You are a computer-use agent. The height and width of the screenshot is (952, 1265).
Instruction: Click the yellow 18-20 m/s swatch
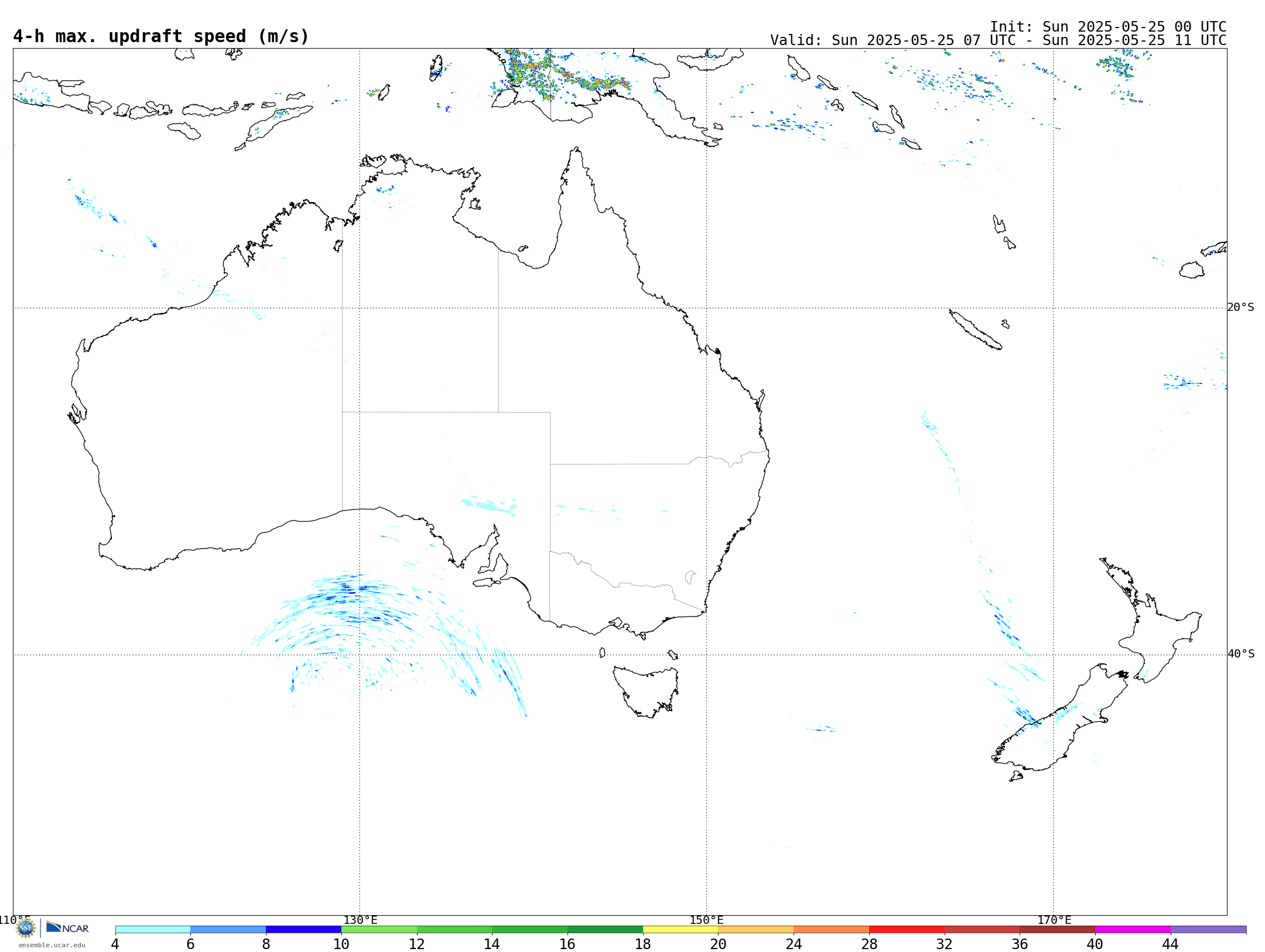[x=681, y=929]
